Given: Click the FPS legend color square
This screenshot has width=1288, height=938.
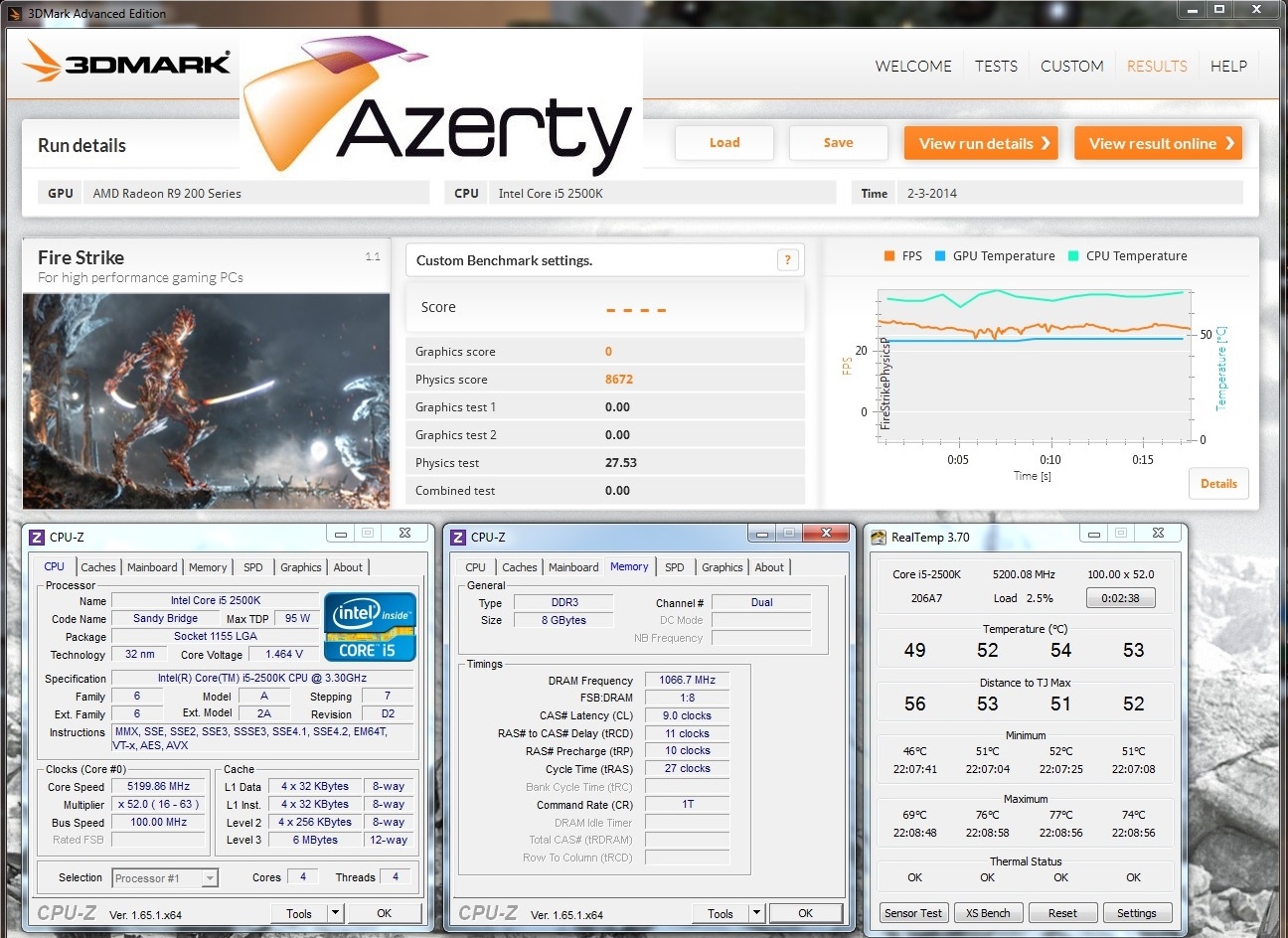Looking at the screenshot, I should 889,256.
